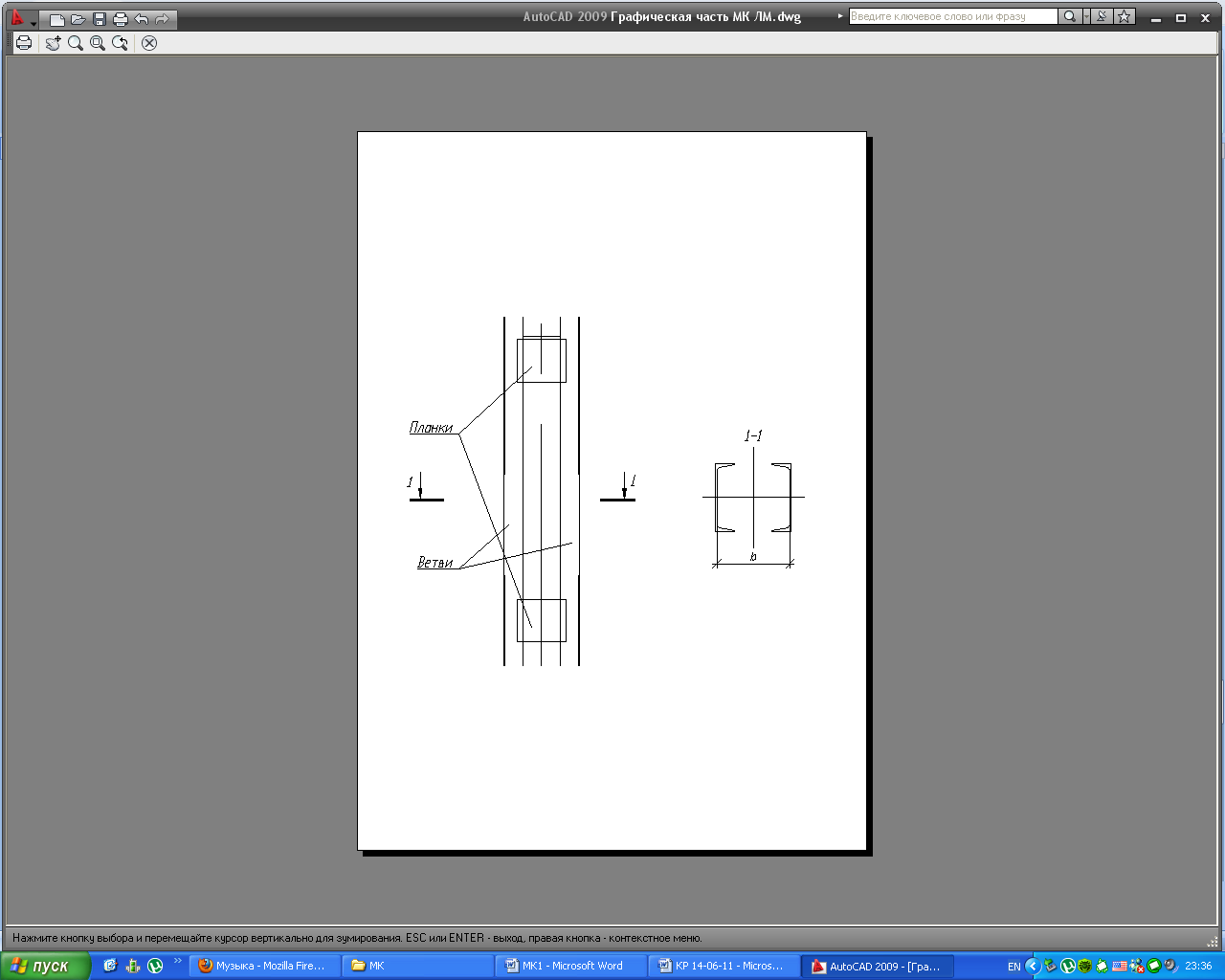This screenshot has height=980, width=1225.
Task: Open the AutoCAD application menu button
Action: click(x=17, y=17)
